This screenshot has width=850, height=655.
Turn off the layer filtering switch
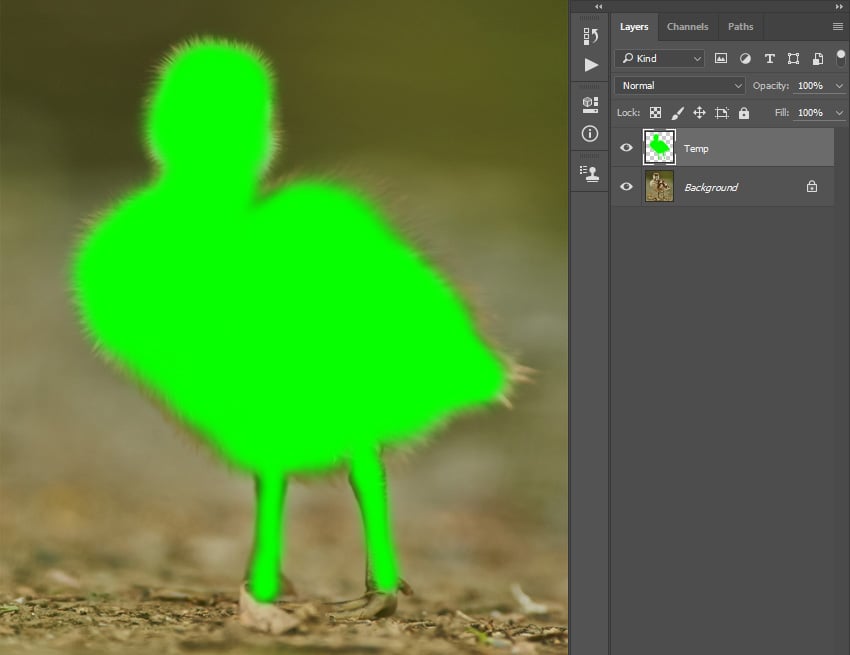(x=841, y=57)
